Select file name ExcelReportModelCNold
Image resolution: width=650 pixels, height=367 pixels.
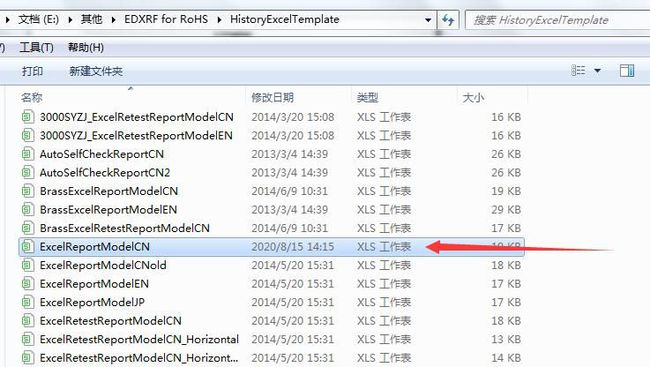coord(103,265)
